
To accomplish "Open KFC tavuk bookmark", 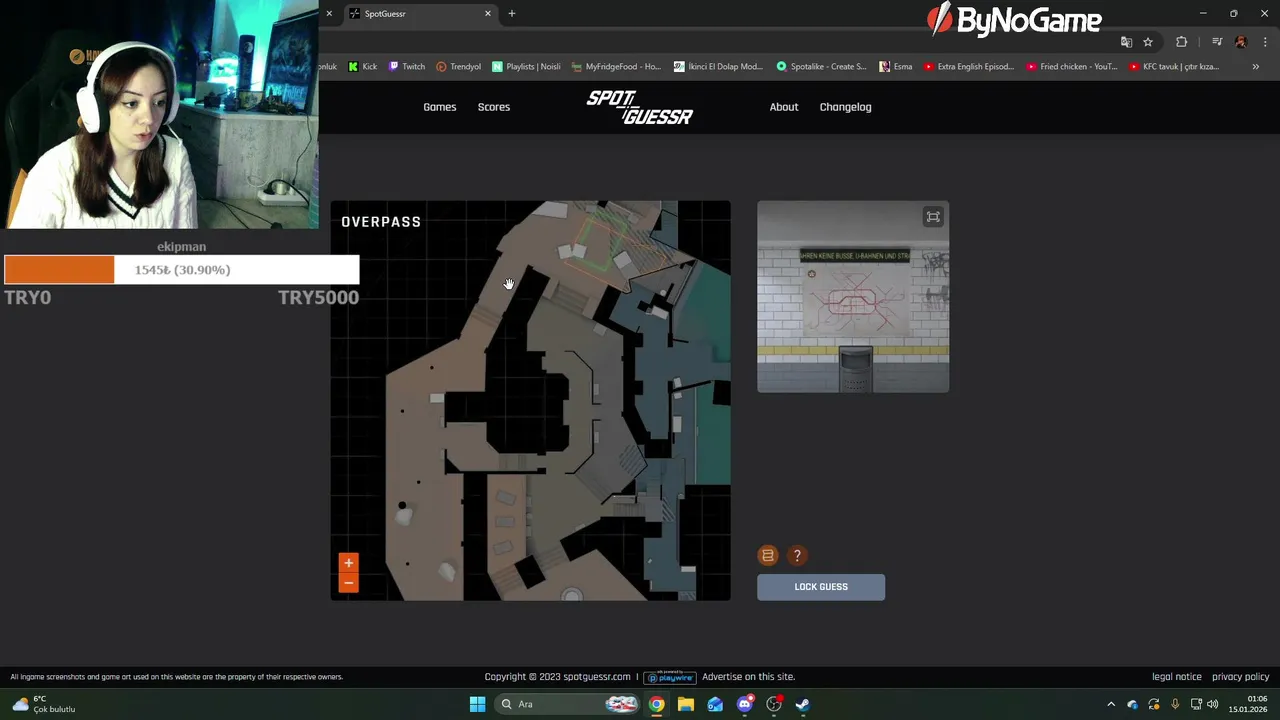I will [x=1175, y=67].
